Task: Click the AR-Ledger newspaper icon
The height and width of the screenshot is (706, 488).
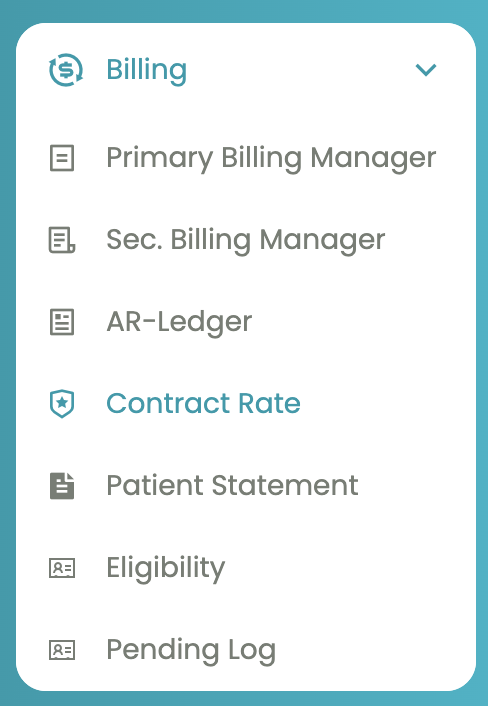Action: coord(62,321)
